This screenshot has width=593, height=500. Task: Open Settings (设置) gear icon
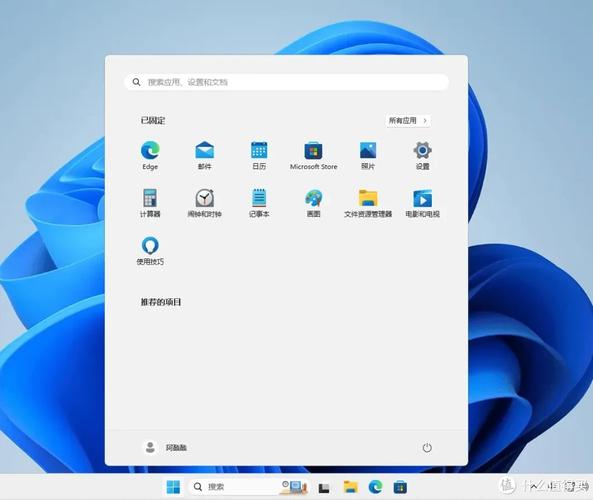tap(422, 155)
